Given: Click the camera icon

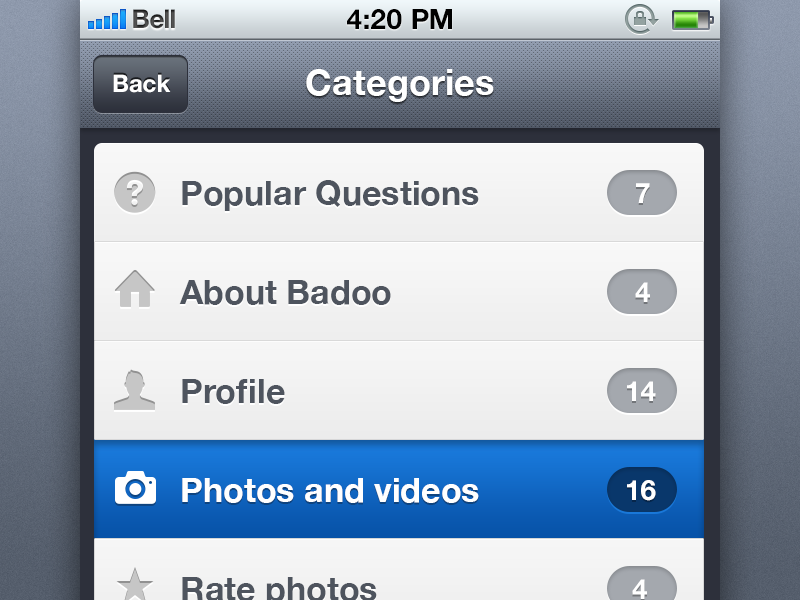Looking at the screenshot, I should (x=135, y=489).
